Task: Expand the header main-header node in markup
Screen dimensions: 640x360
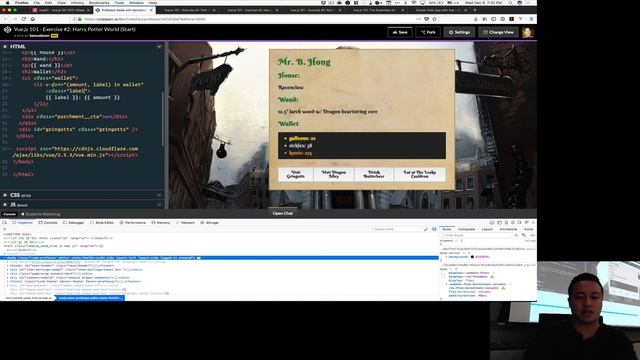Action: [7, 266]
